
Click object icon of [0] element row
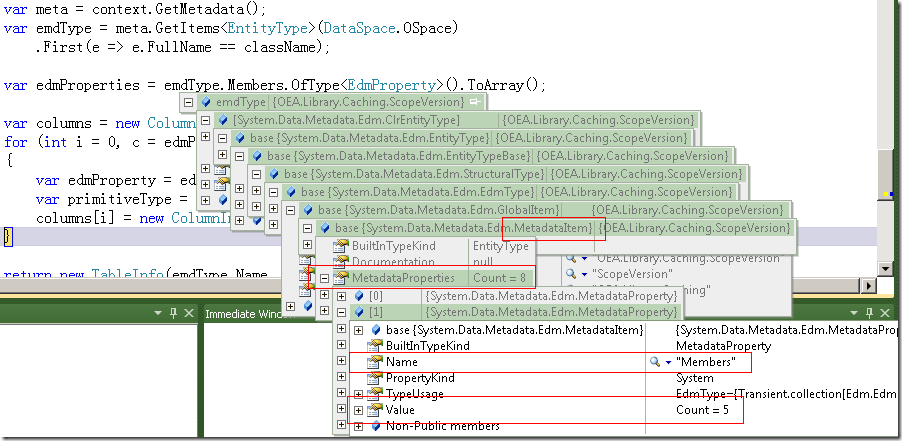coord(359,296)
